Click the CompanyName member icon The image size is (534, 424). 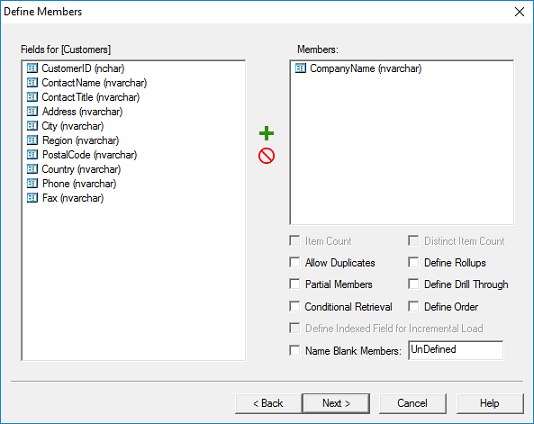pos(300,68)
